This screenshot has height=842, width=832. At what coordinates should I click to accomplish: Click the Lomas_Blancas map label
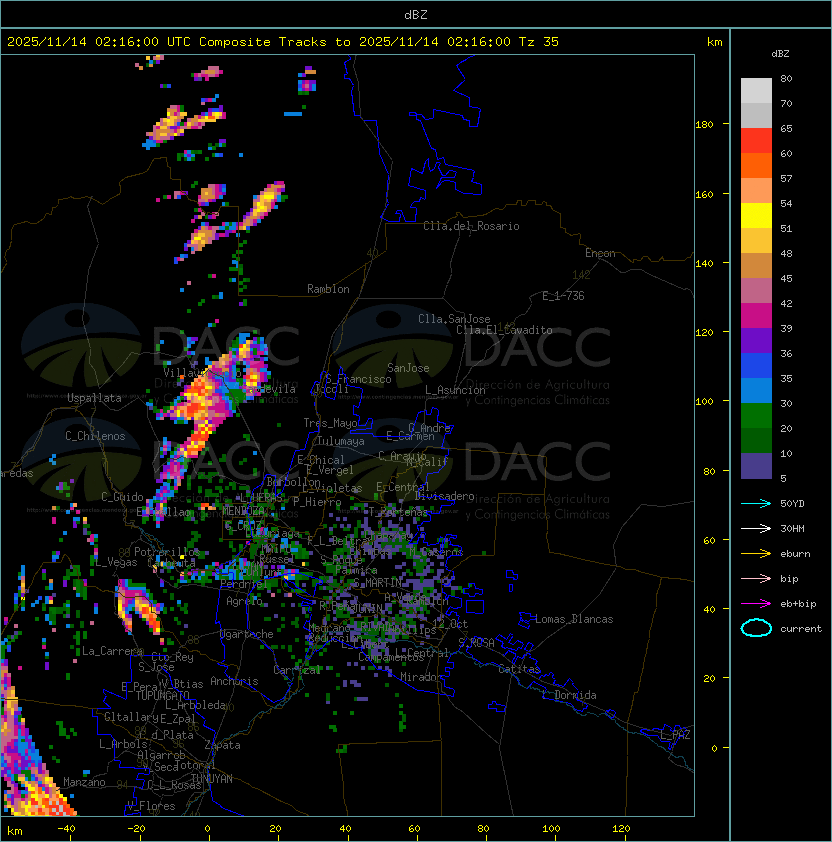coord(574,619)
